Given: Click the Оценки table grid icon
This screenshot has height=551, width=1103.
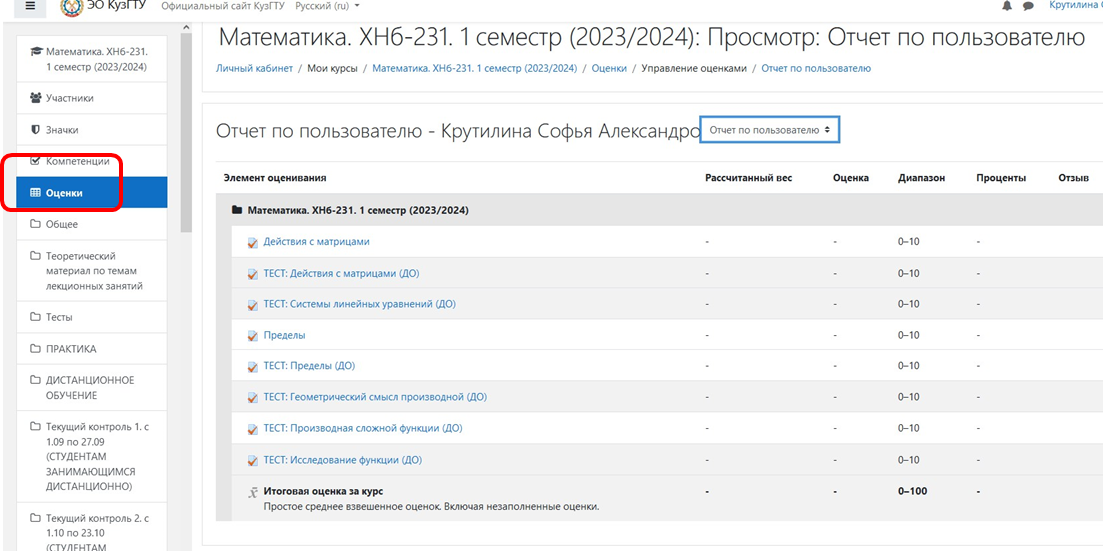Looking at the screenshot, I should pos(35,193).
